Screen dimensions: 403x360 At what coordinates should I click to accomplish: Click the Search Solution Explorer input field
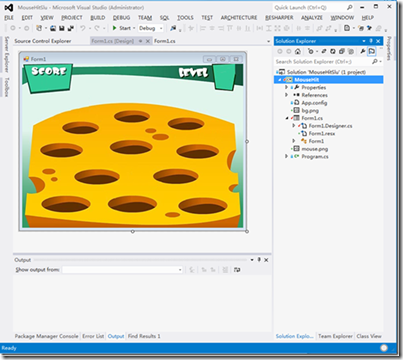(x=323, y=61)
